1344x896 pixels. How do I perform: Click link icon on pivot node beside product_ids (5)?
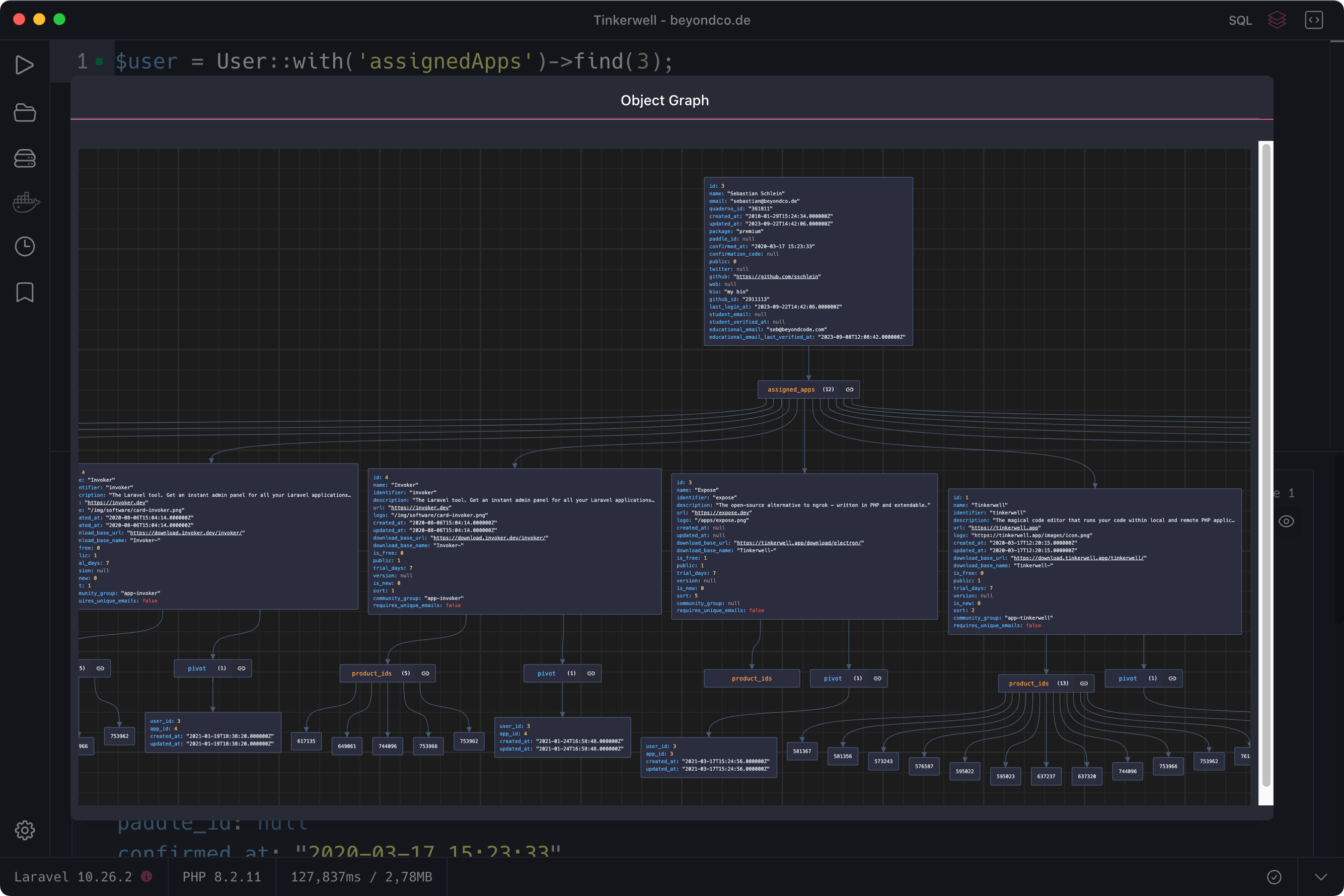point(591,674)
